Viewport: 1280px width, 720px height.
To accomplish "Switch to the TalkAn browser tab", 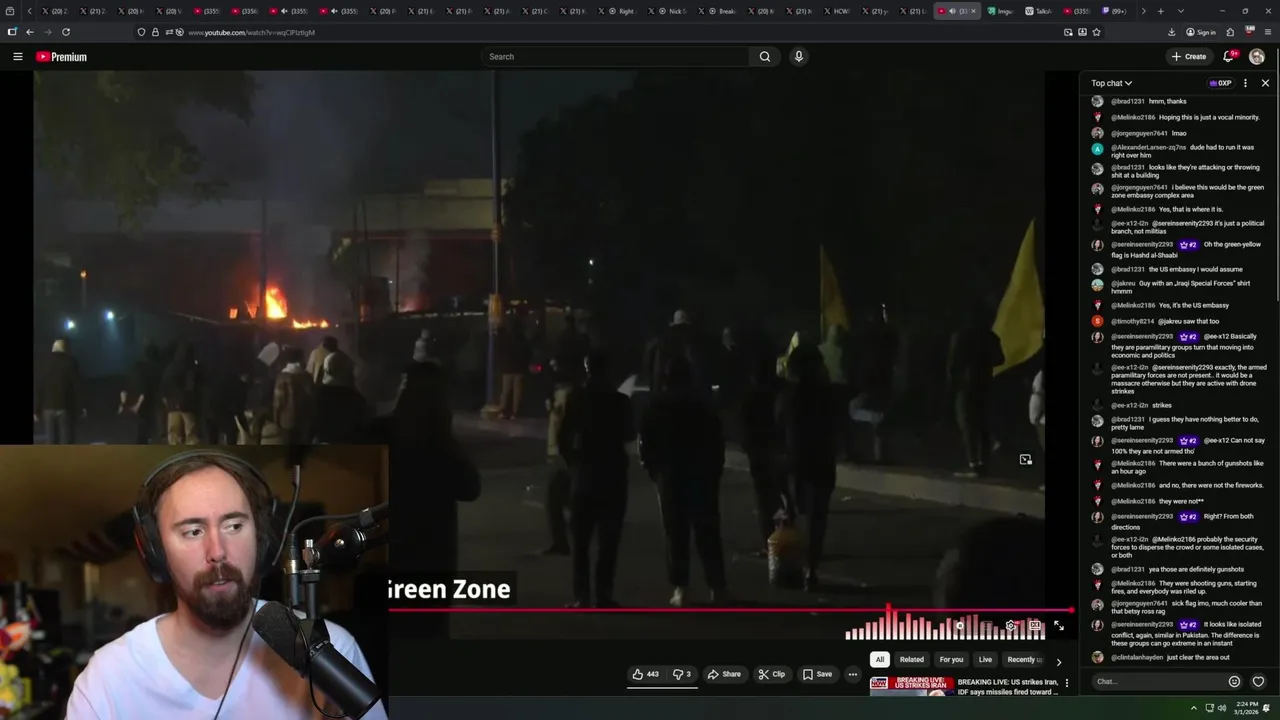I will [x=1040, y=11].
